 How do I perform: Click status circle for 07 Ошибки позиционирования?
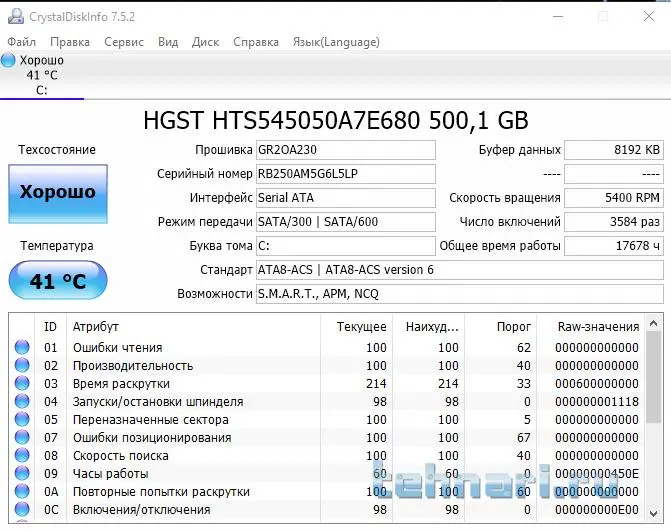coord(22,437)
